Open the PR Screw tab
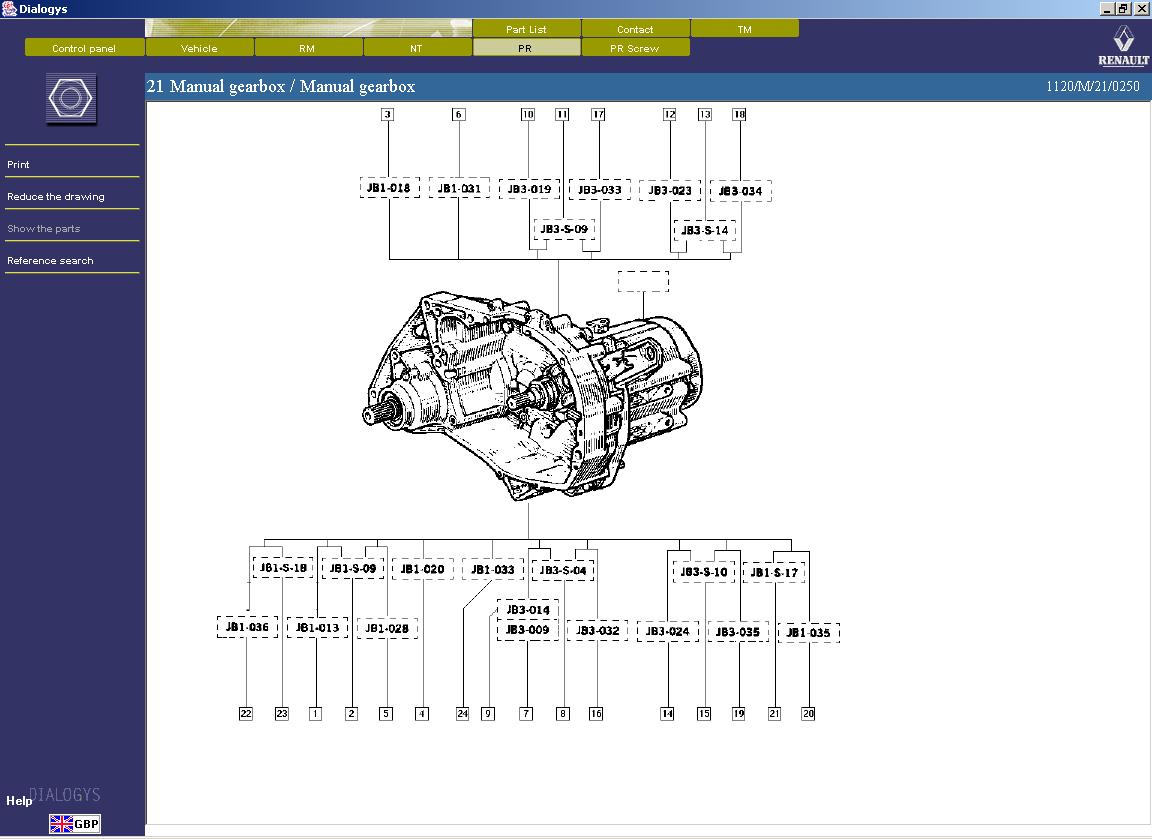This screenshot has height=839, width=1152. tap(635, 48)
